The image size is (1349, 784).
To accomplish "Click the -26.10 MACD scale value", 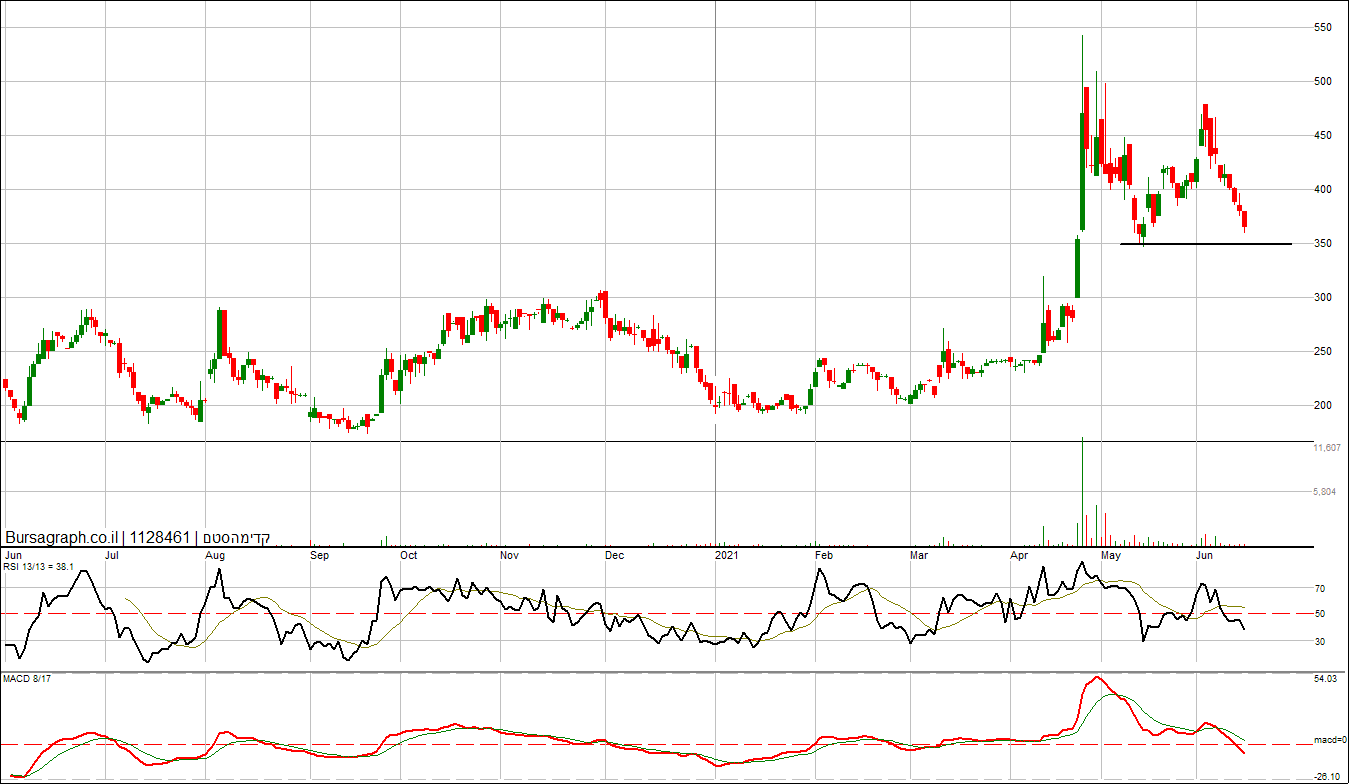I will (x=1325, y=776).
